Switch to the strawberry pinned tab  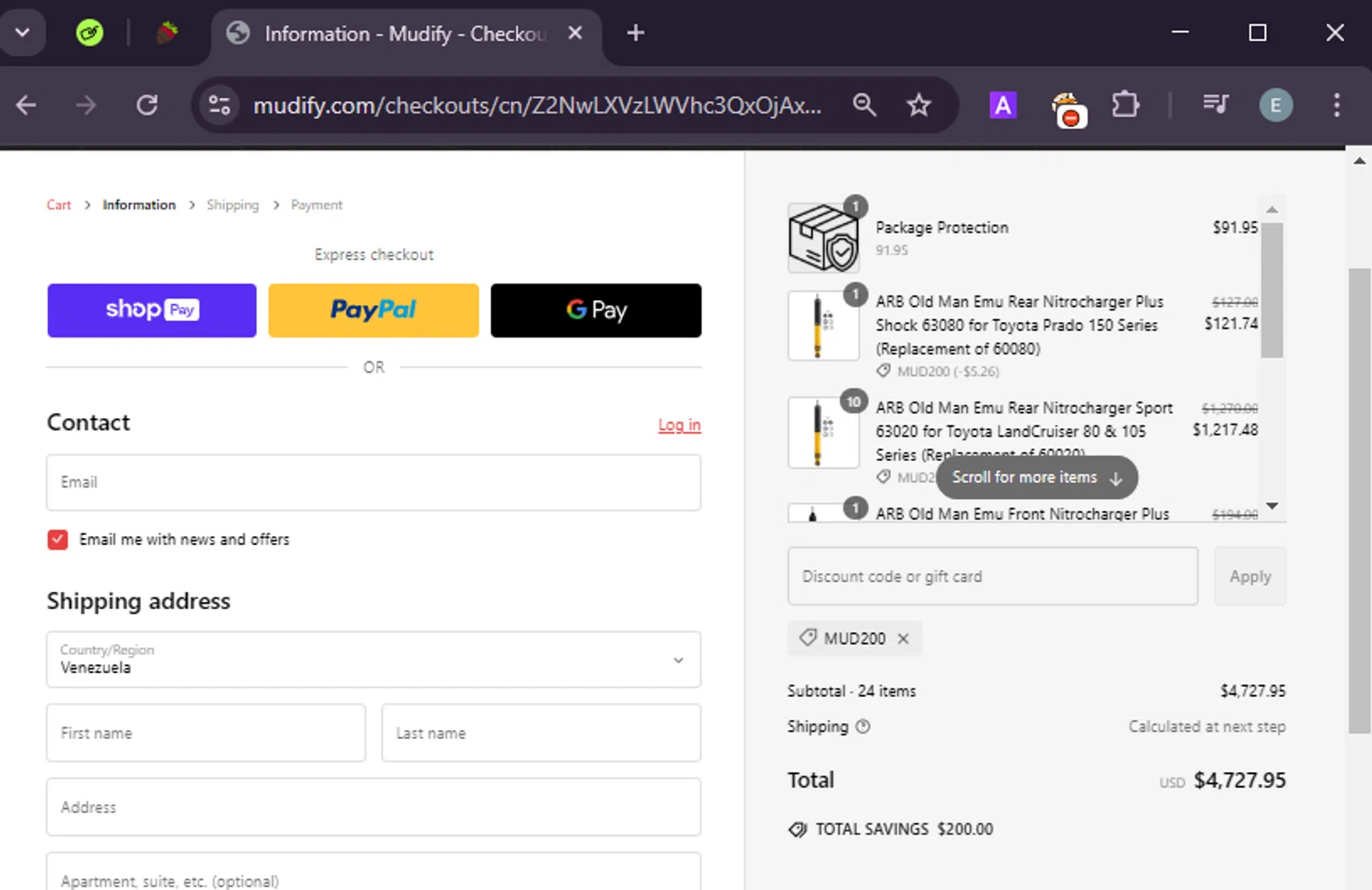[166, 33]
